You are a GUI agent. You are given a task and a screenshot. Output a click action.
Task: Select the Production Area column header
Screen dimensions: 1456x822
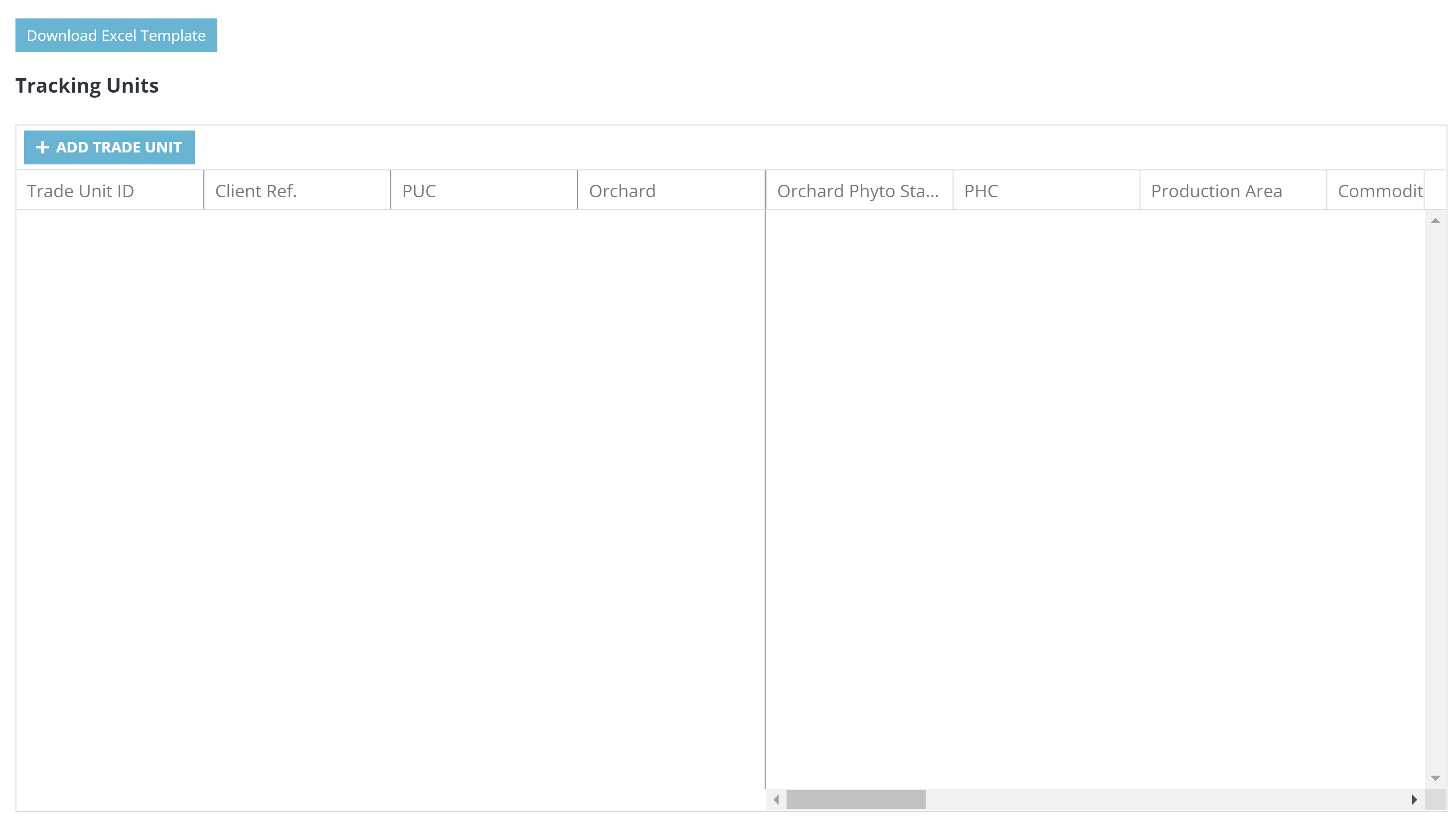(x=1233, y=191)
